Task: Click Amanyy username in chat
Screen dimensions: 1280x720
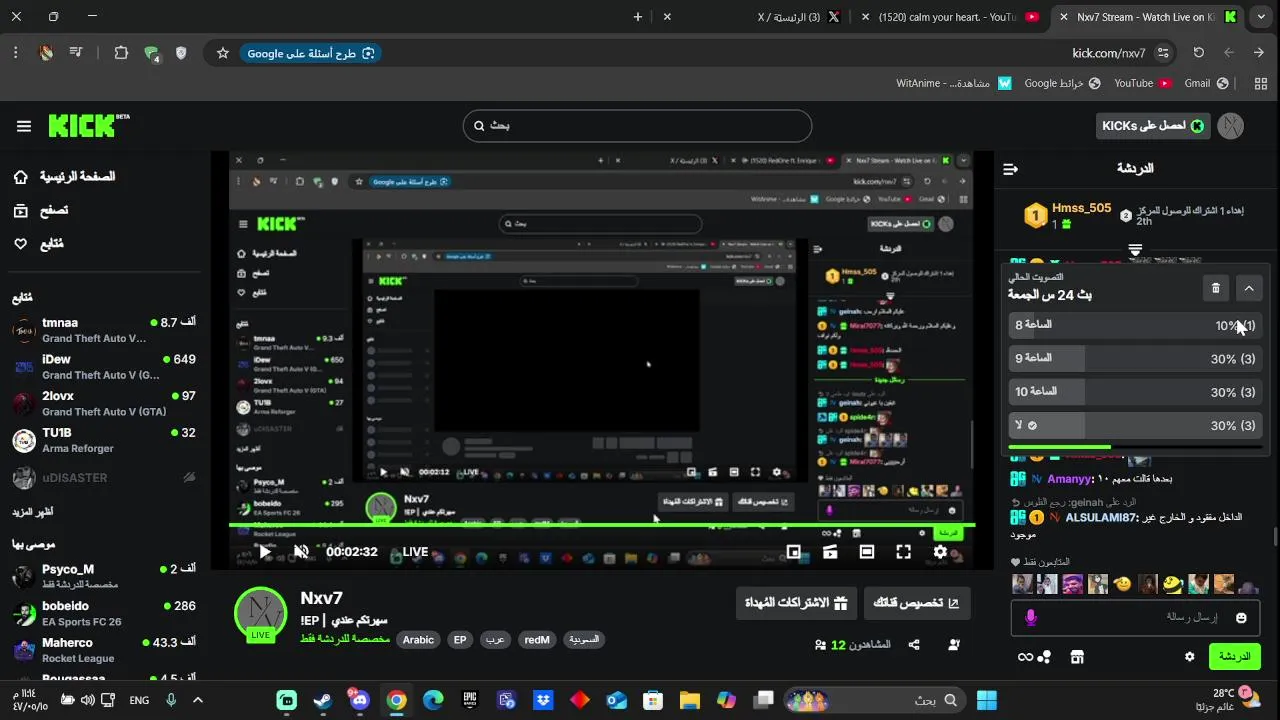Action: click(x=1068, y=479)
